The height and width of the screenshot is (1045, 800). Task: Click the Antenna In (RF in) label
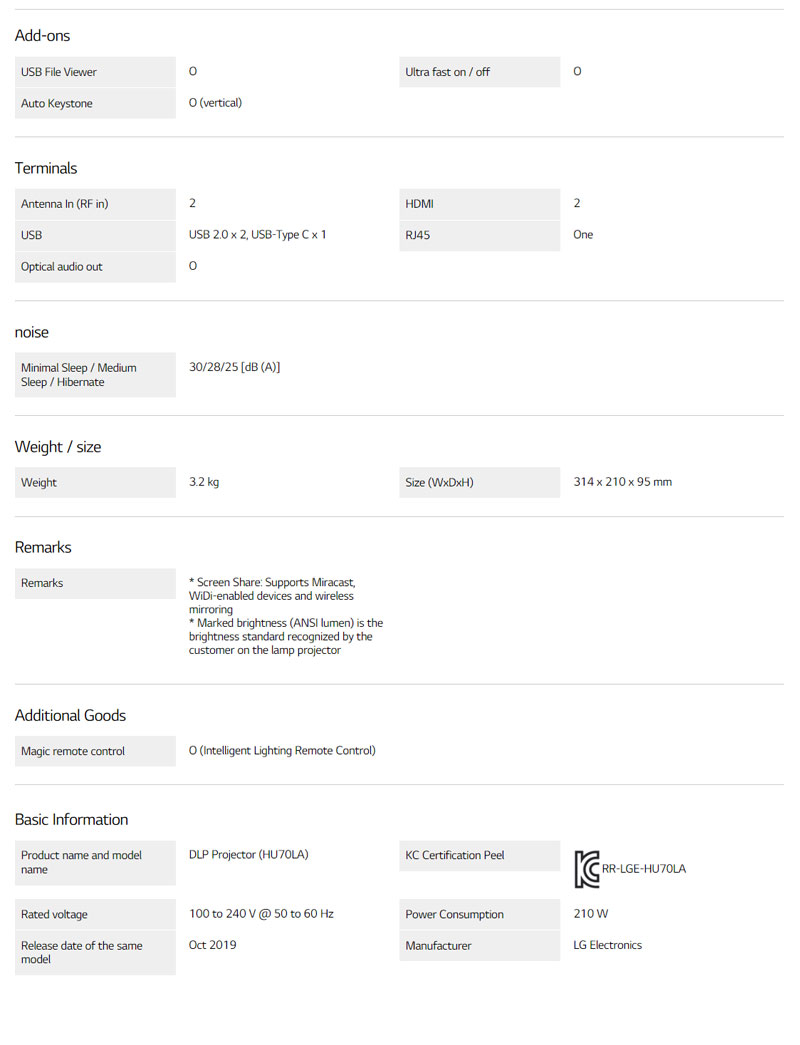click(65, 204)
